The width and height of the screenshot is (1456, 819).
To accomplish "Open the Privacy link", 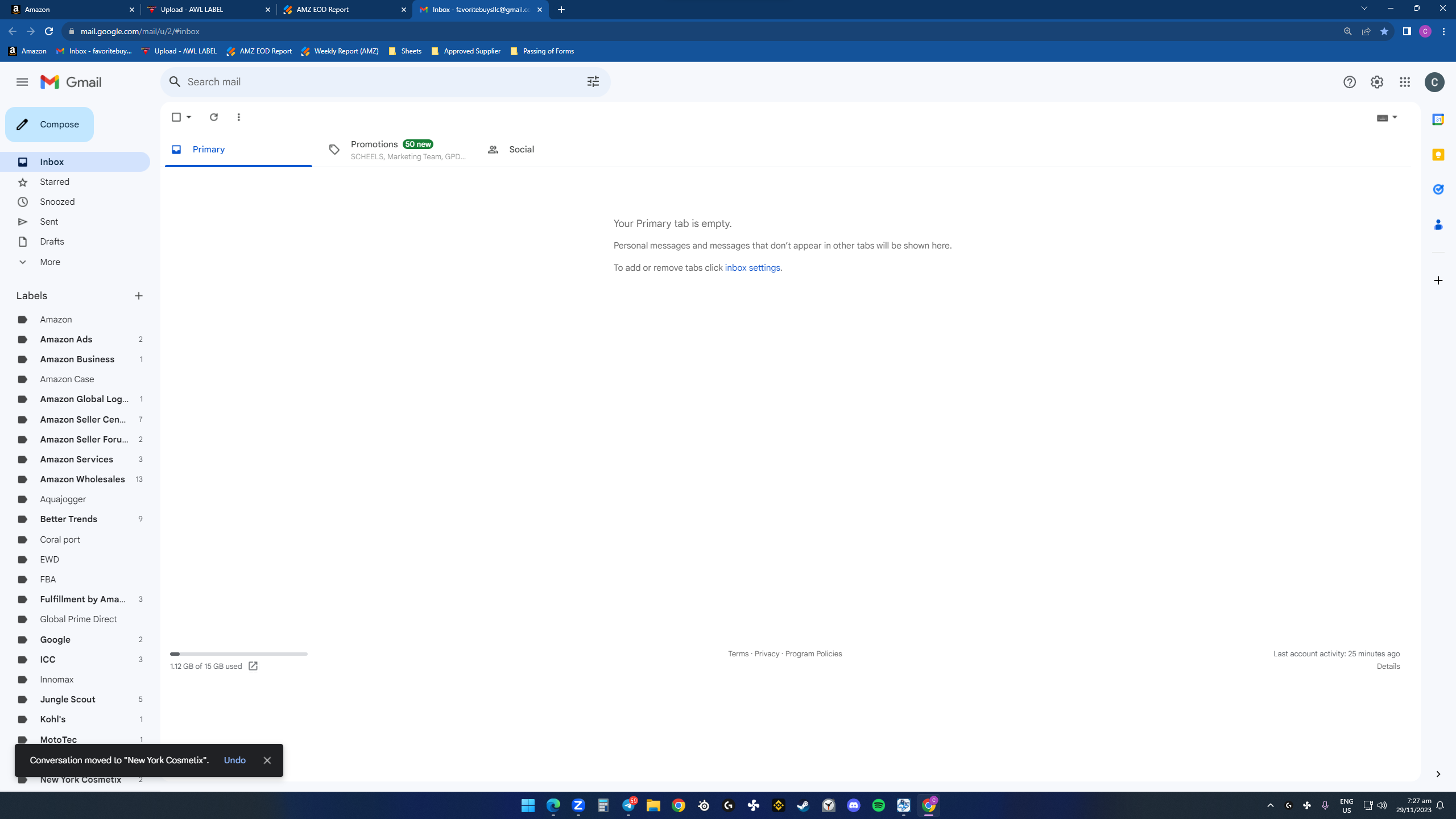I will pyautogui.click(x=767, y=654).
